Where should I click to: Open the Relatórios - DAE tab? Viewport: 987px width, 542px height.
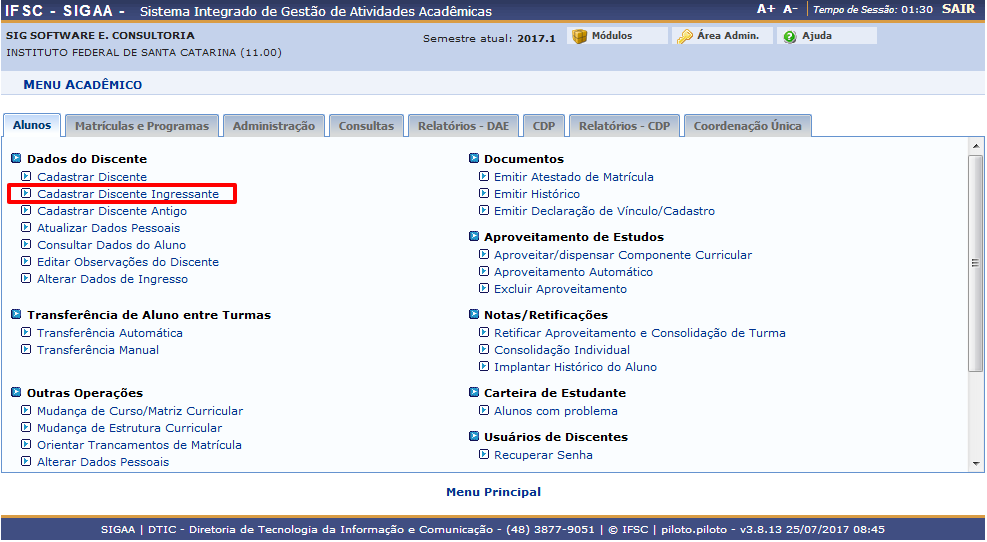463,126
